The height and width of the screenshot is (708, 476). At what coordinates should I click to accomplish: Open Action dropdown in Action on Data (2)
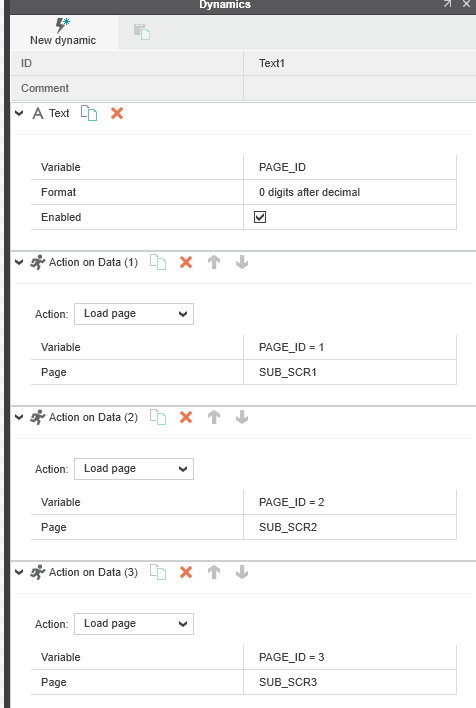pyautogui.click(x=134, y=469)
